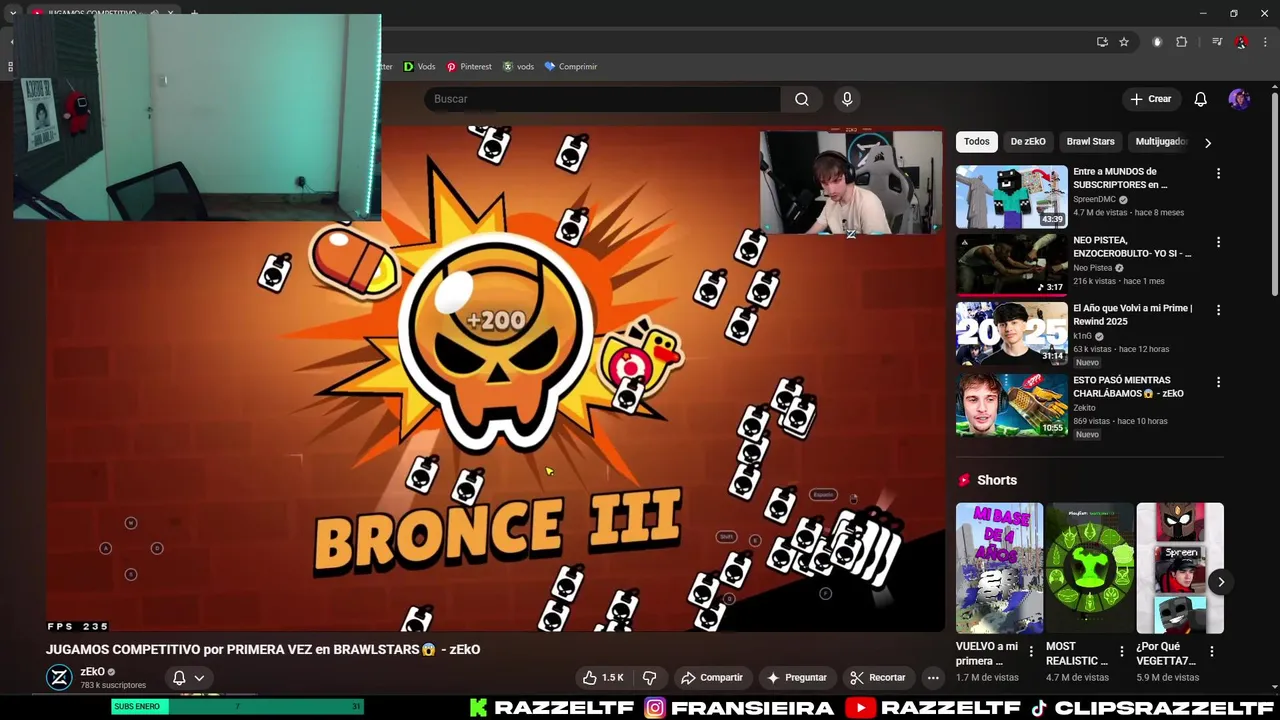
Task: Open the 31:14 Rewind 2025 thumbnail
Action: point(1011,333)
